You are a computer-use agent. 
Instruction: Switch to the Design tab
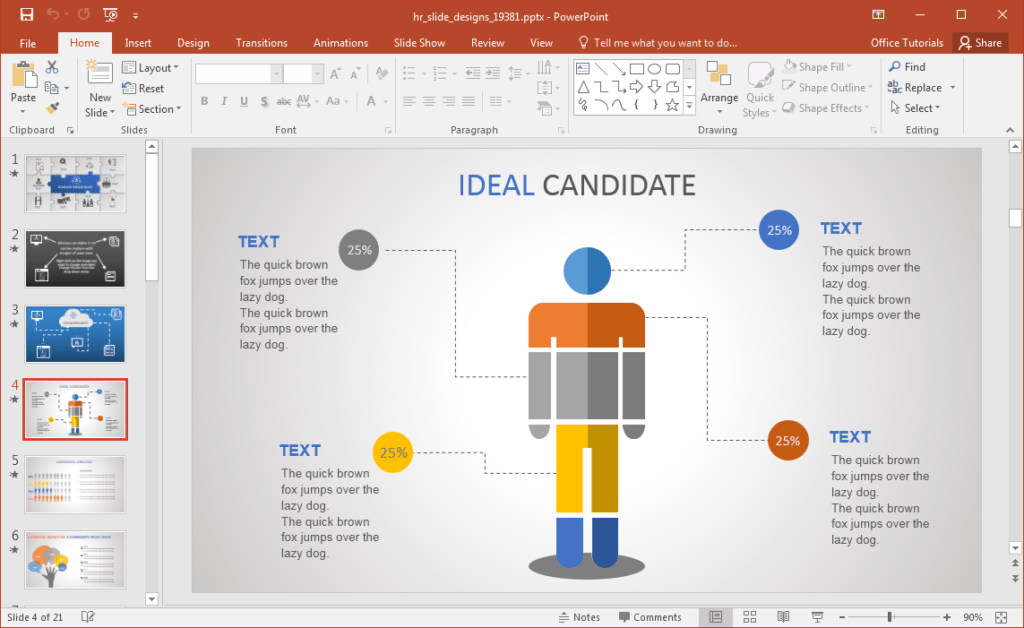click(x=193, y=42)
